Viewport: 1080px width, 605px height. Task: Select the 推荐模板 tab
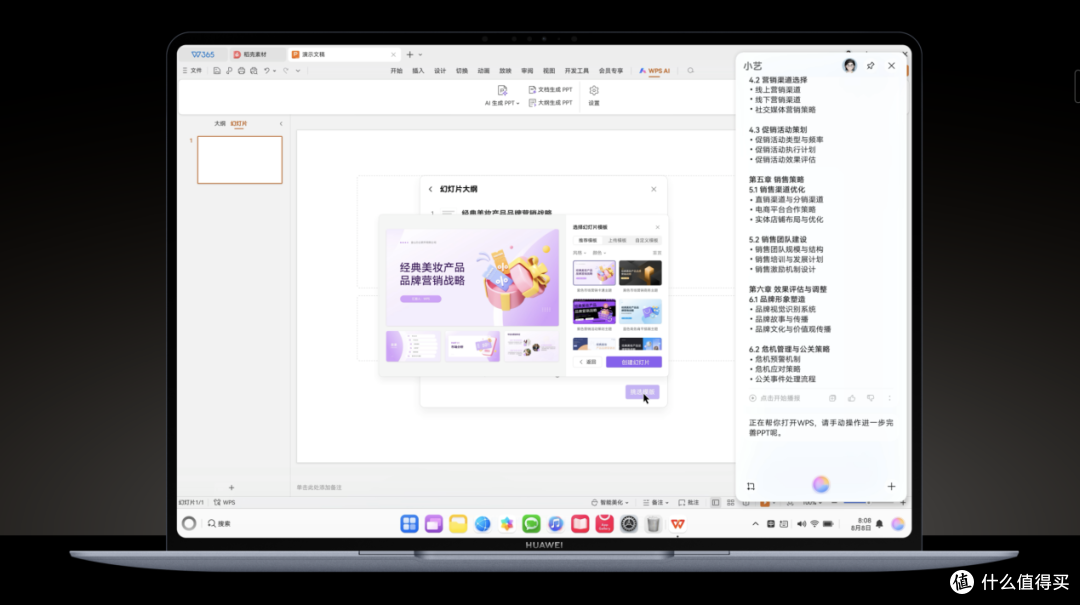tap(588, 240)
